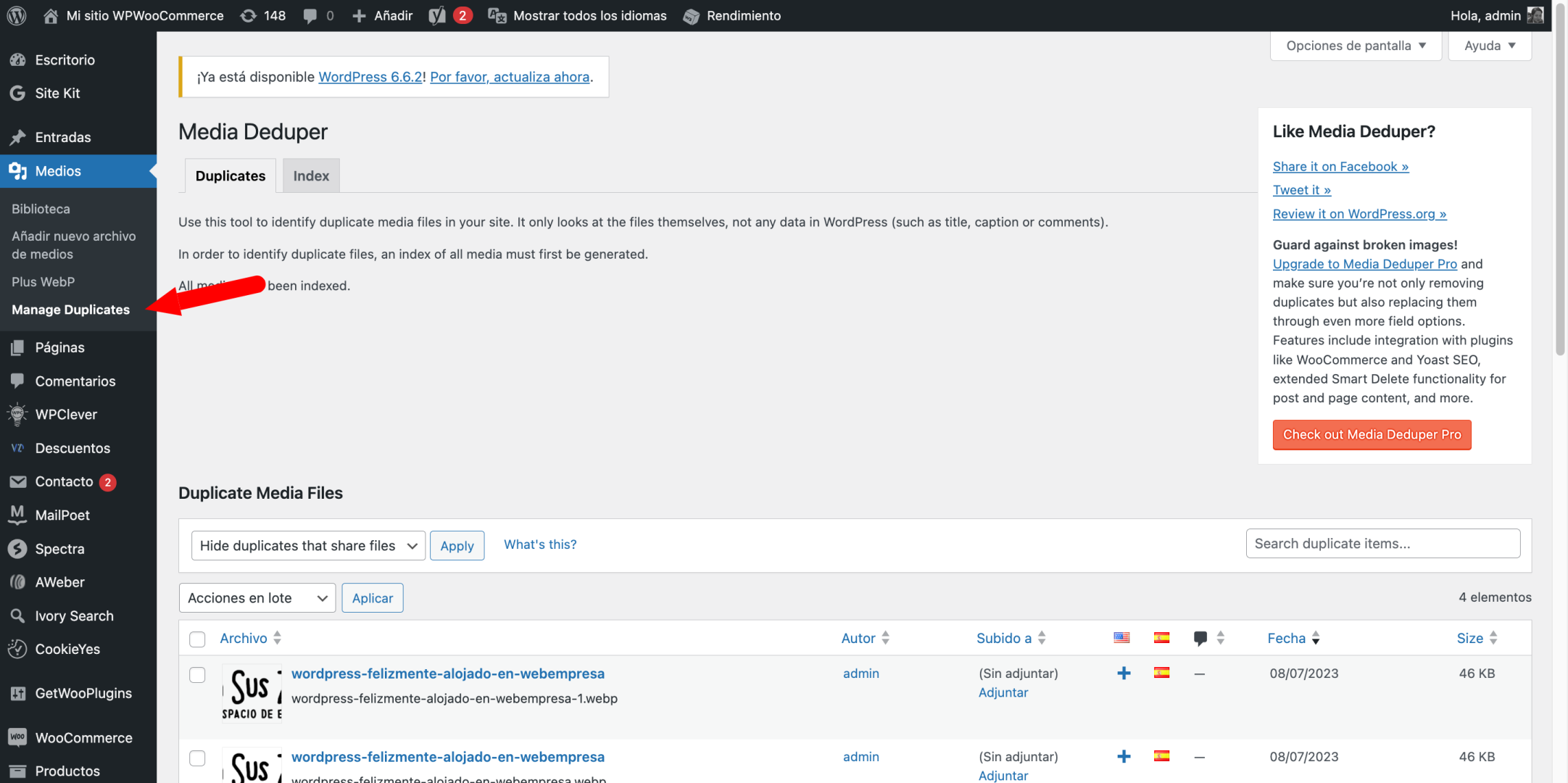Screen dimensions: 1568x783
Task: Click the Páginas pages icon
Action: 17,348
